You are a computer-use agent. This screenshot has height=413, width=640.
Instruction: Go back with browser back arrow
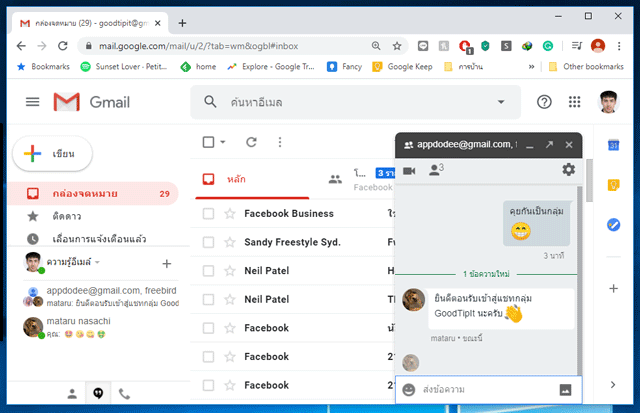[21, 46]
